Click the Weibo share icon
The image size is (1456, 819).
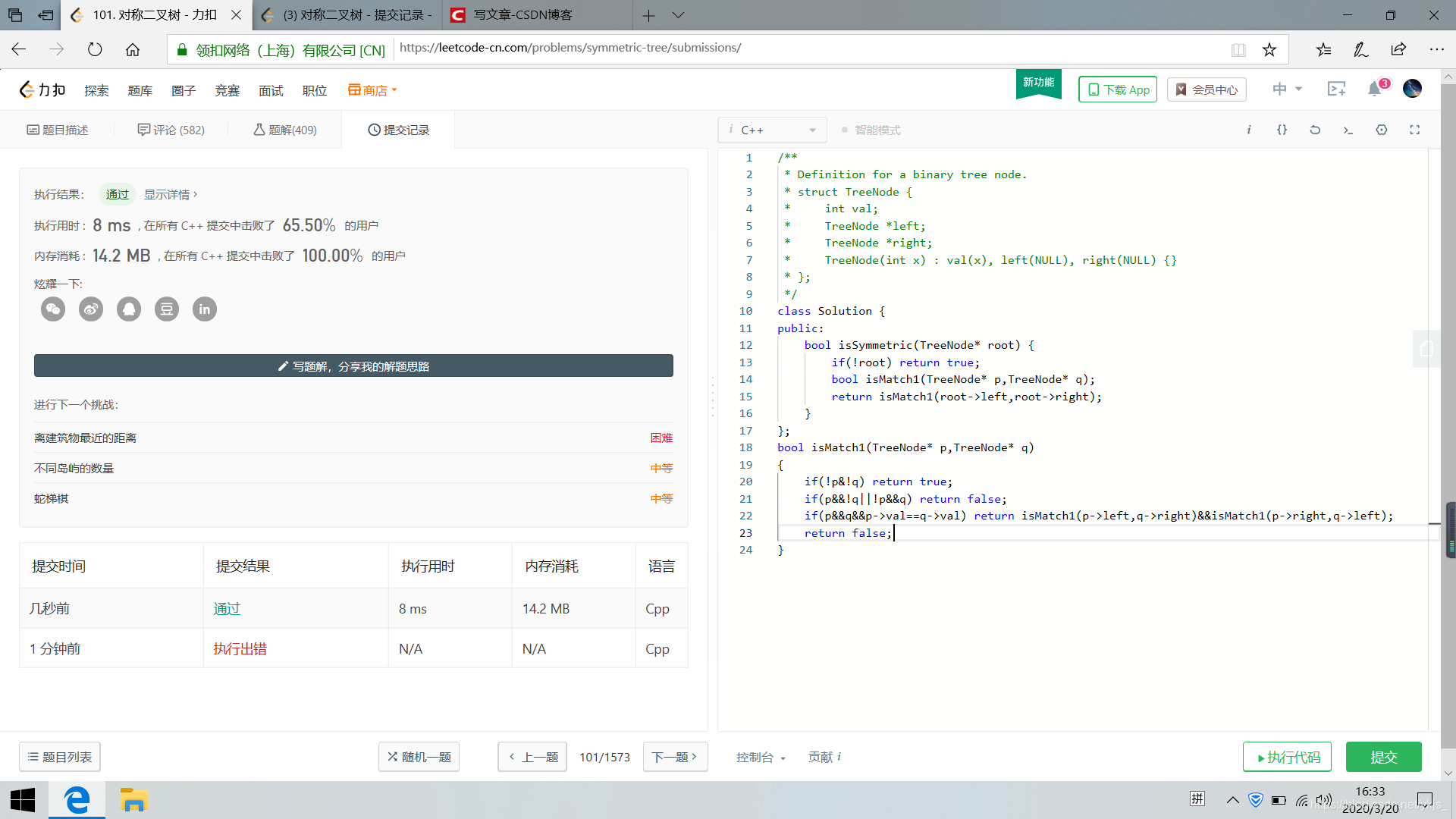point(91,309)
